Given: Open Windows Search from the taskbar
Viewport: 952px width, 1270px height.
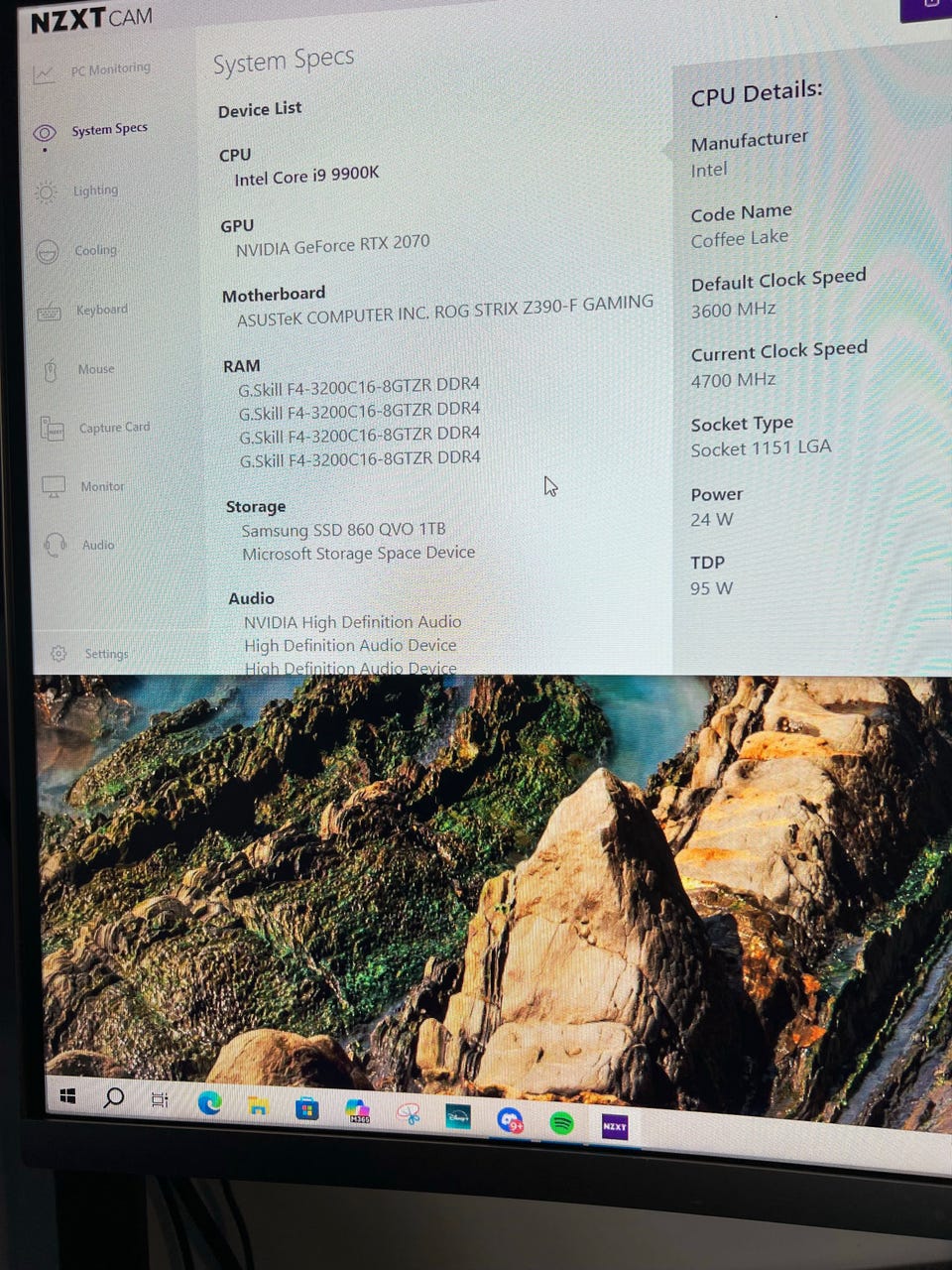Looking at the screenshot, I should 113,1097.
